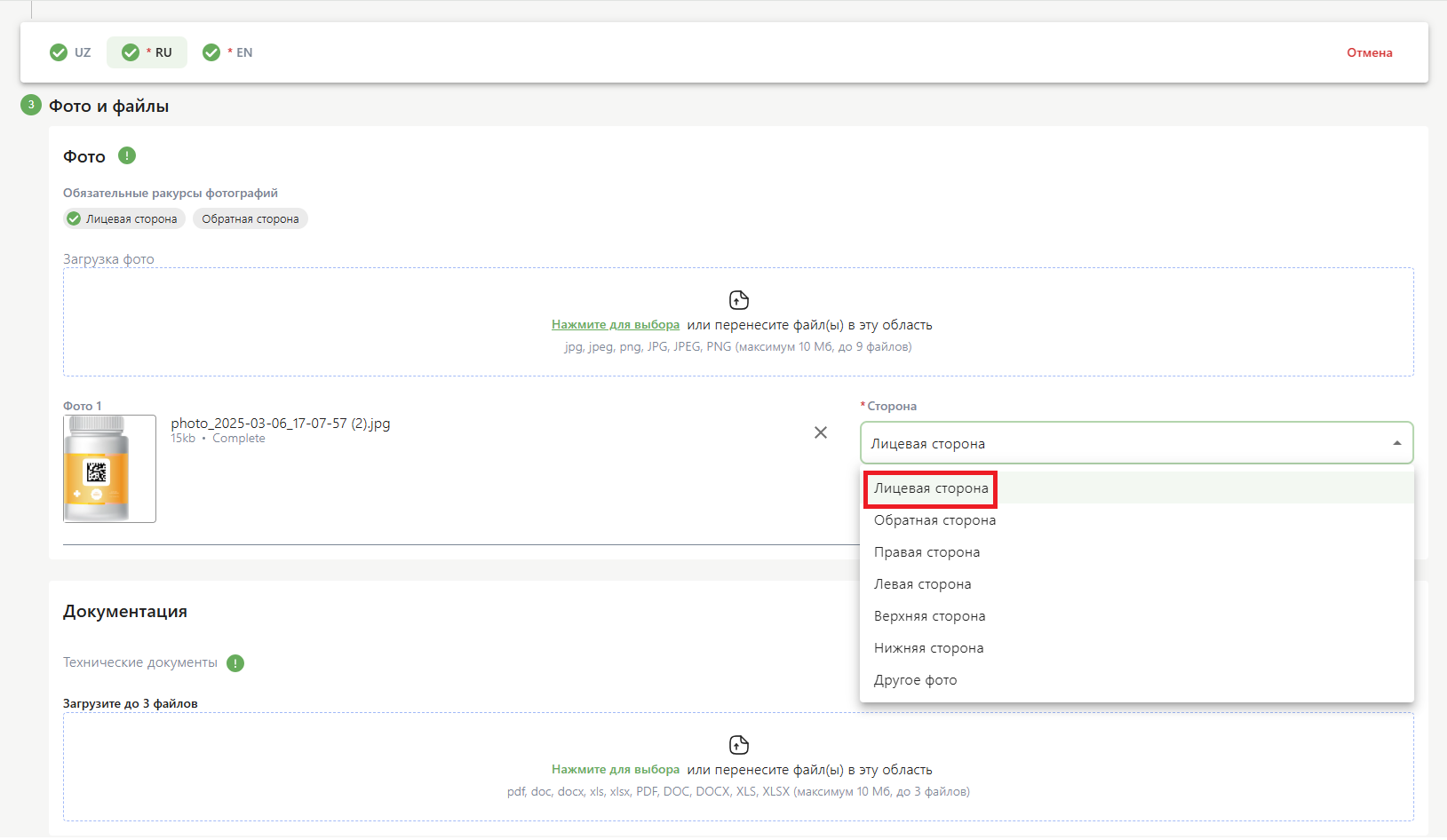
Task: Select Правая сторона option in dropdown list
Action: (x=1136, y=552)
